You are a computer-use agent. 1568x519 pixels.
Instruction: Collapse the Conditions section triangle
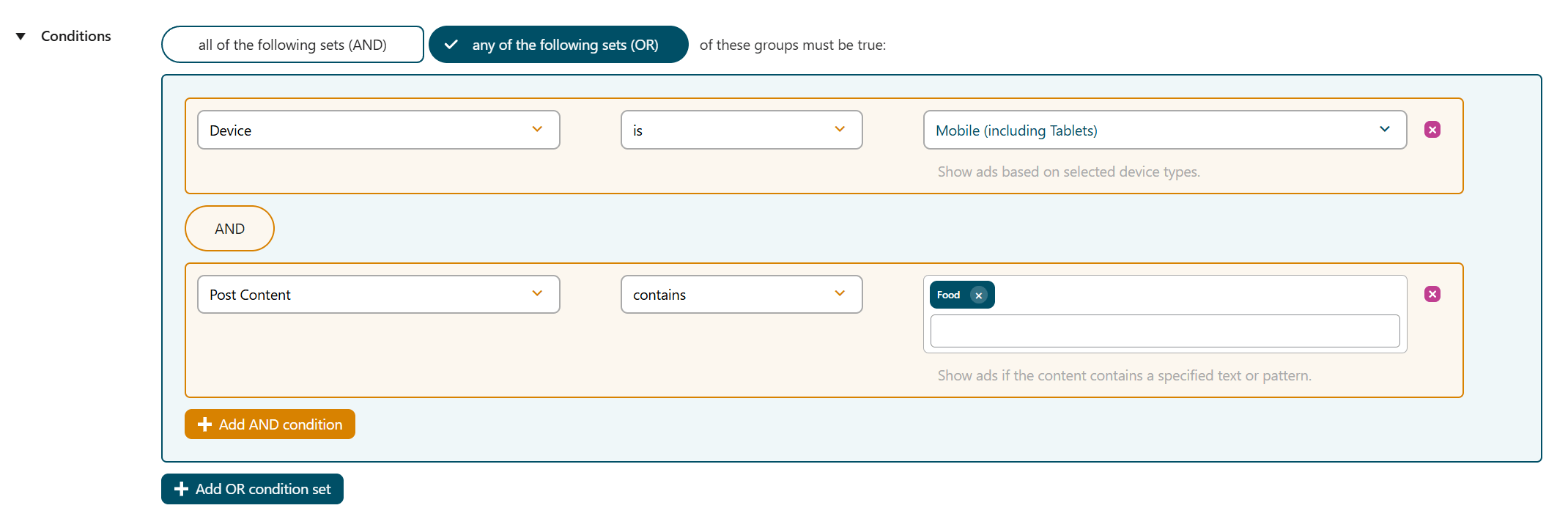[21, 36]
